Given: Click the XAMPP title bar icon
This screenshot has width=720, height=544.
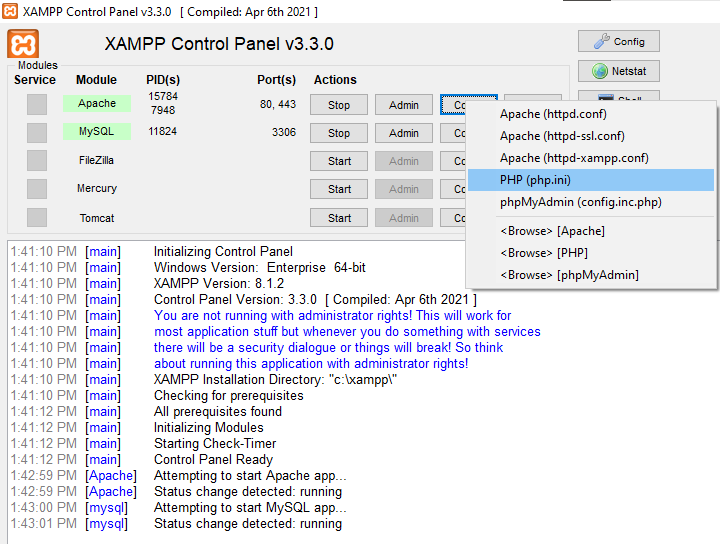Looking at the screenshot, I should (x=11, y=11).
